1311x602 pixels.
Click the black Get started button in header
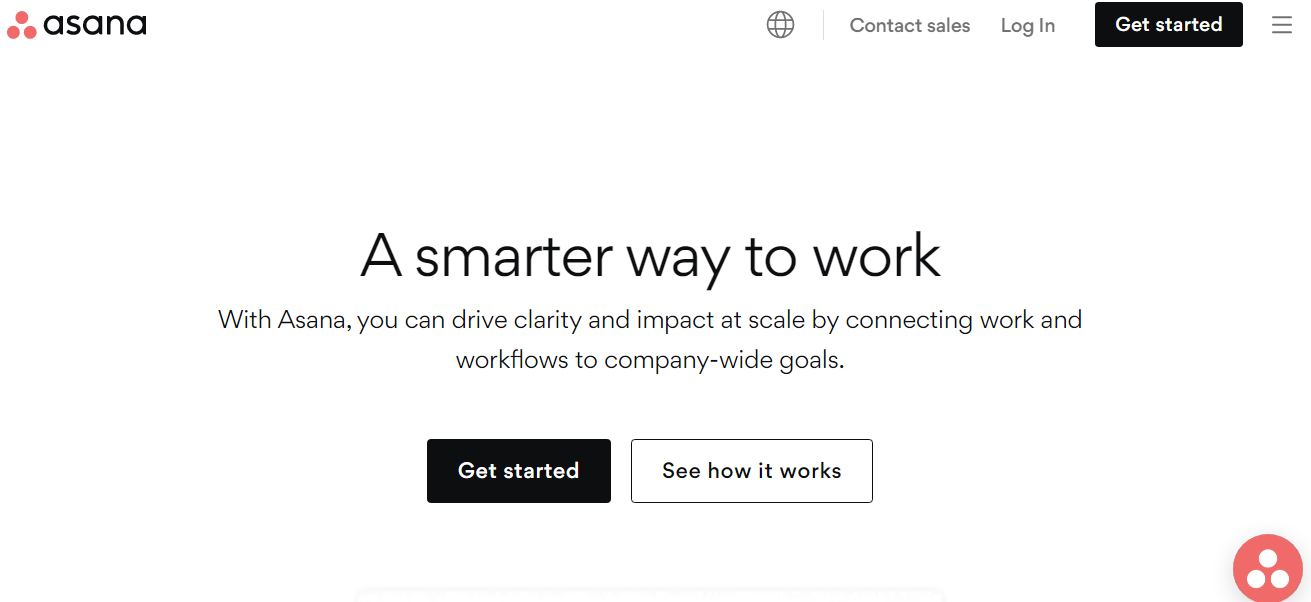pos(1168,24)
